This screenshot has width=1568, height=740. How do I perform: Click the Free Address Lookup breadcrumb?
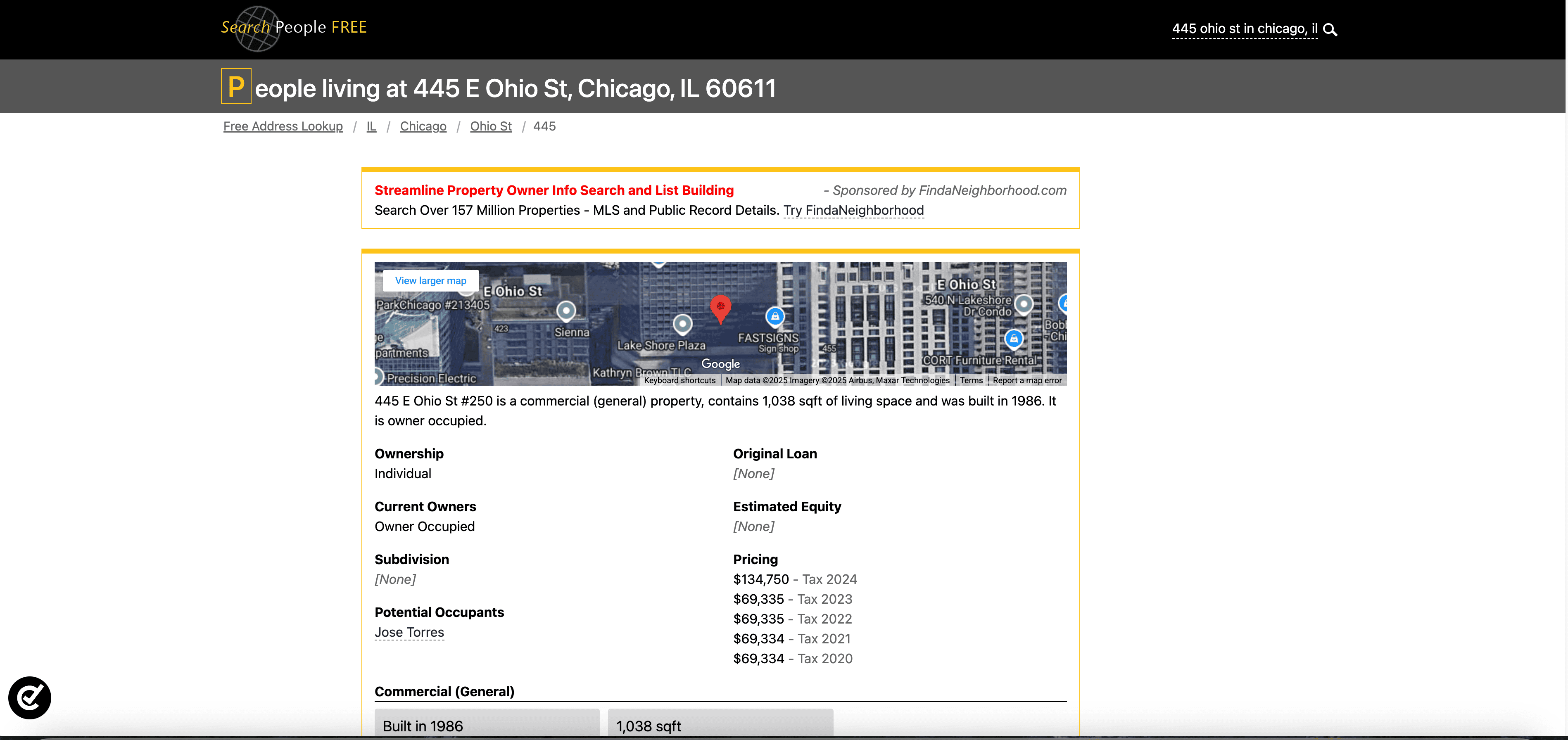[283, 126]
